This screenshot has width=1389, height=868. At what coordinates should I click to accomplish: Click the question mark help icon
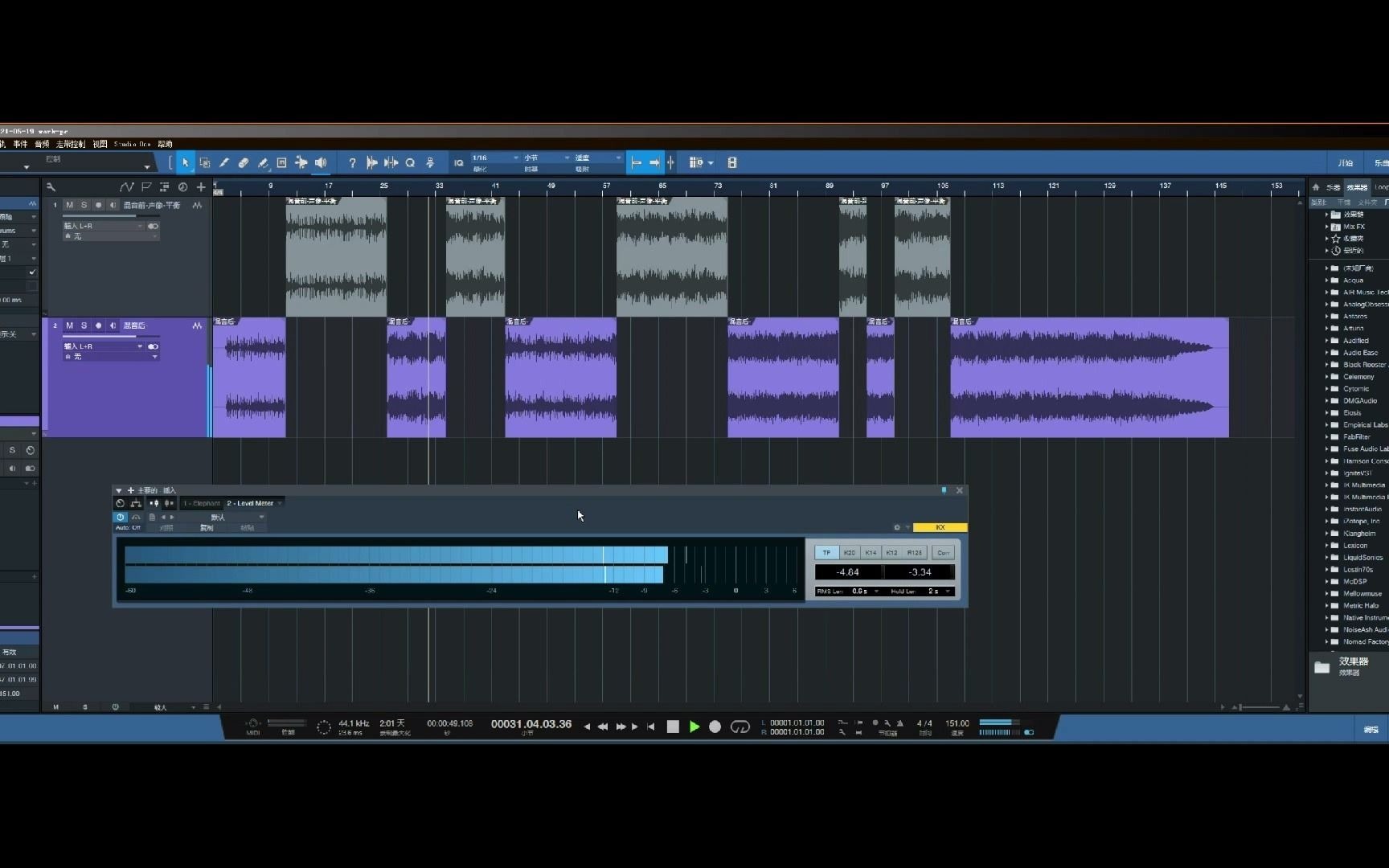352,163
